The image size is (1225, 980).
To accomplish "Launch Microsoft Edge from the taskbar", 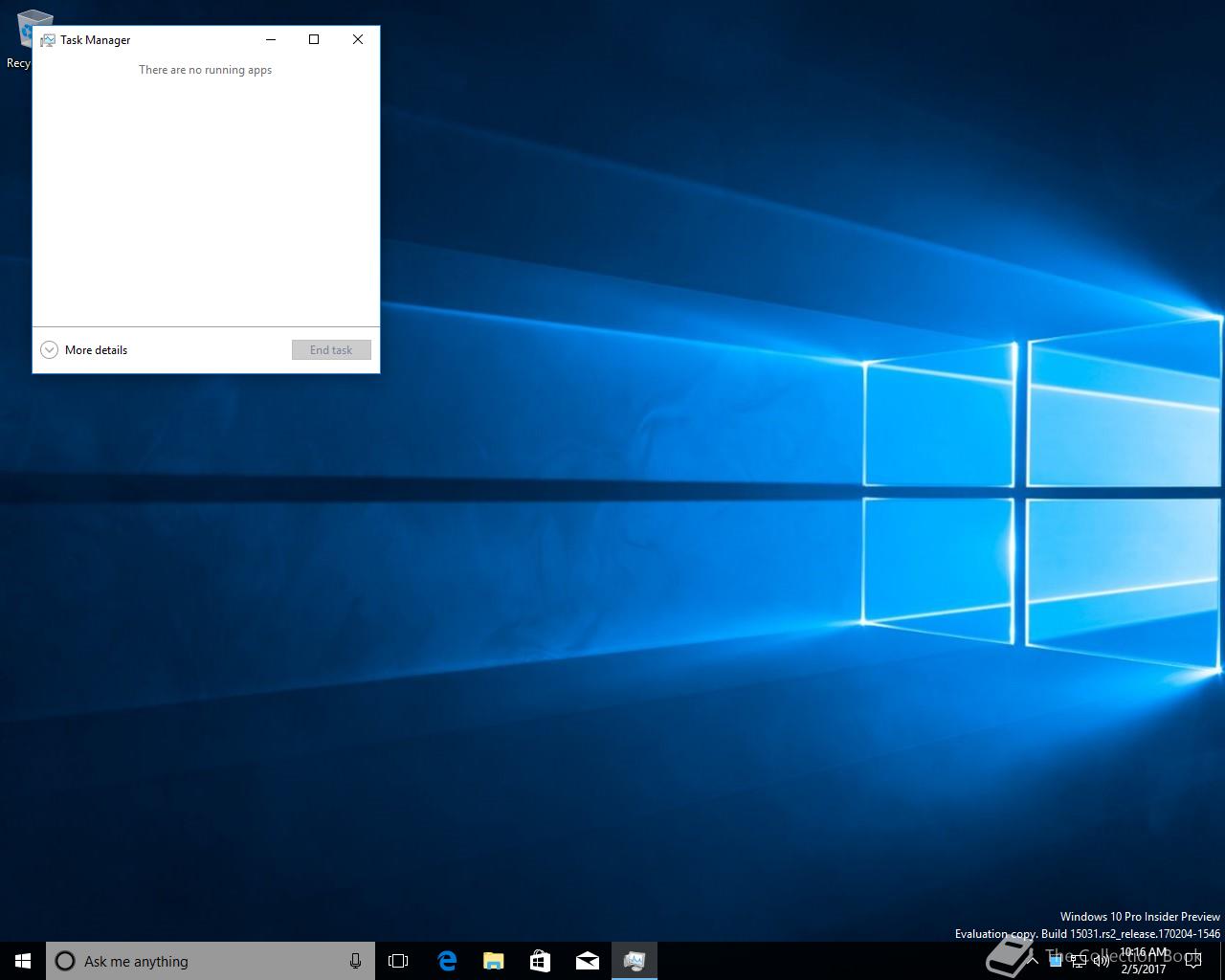I will coord(447,961).
